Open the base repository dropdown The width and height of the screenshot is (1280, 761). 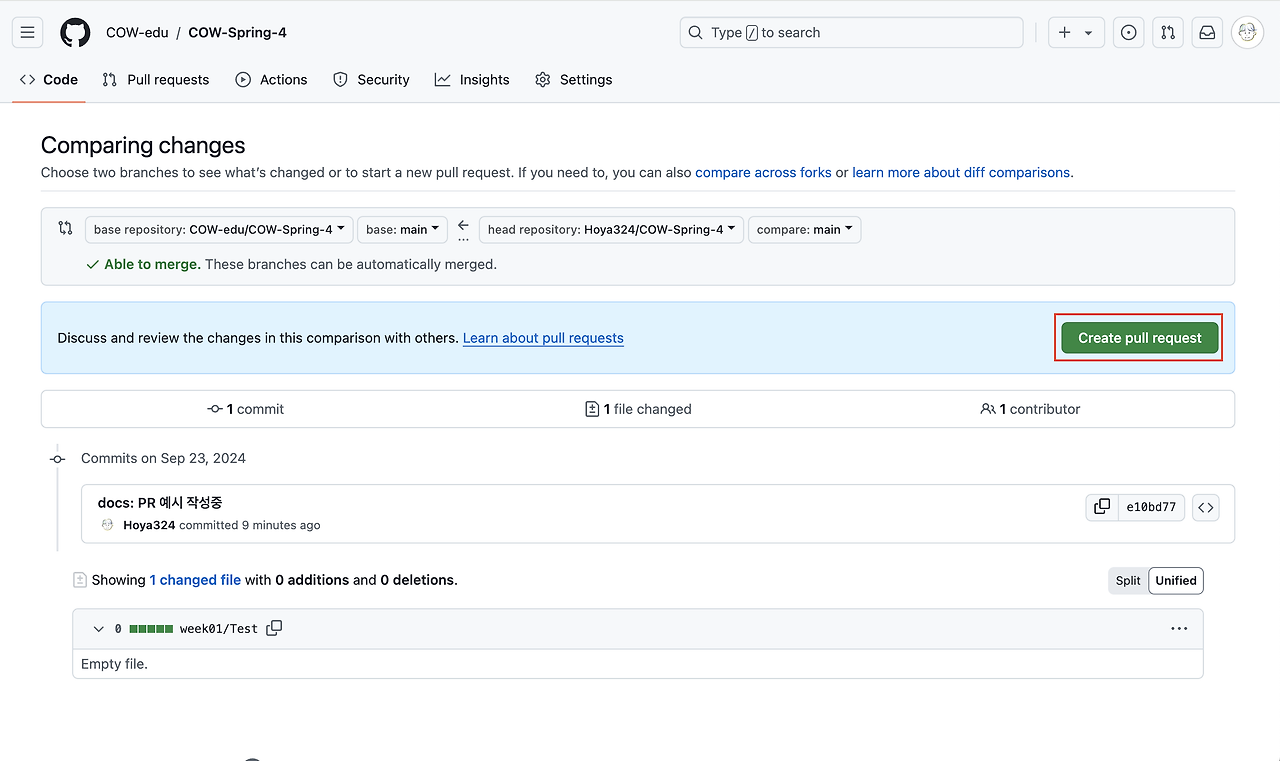[x=219, y=229]
